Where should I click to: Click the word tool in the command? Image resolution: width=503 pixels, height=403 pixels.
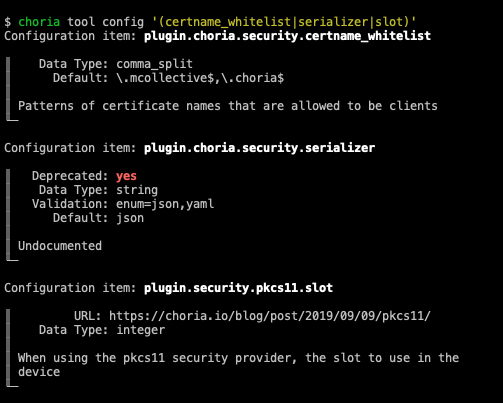(x=81, y=22)
